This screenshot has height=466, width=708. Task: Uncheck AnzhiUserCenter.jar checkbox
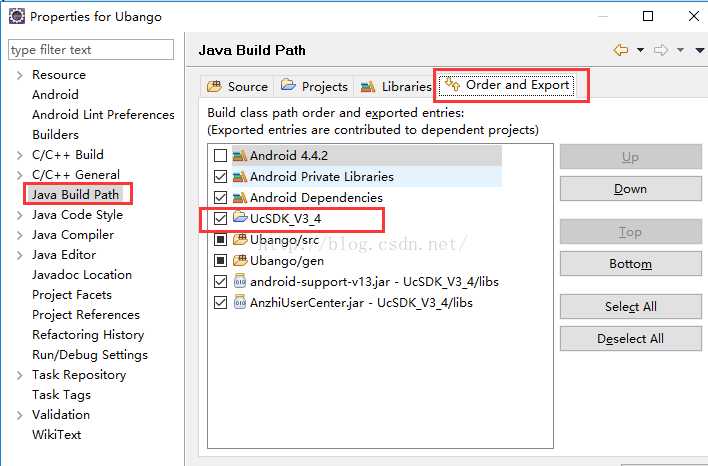(220, 303)
